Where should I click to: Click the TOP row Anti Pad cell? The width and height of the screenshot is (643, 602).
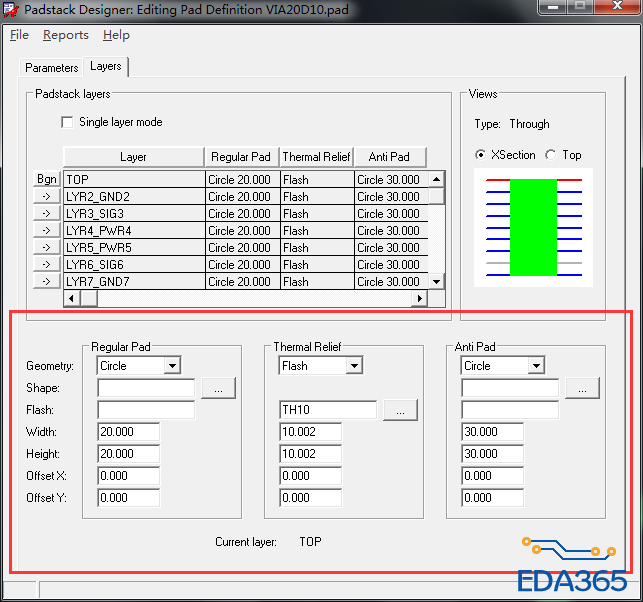click(391, 180)
